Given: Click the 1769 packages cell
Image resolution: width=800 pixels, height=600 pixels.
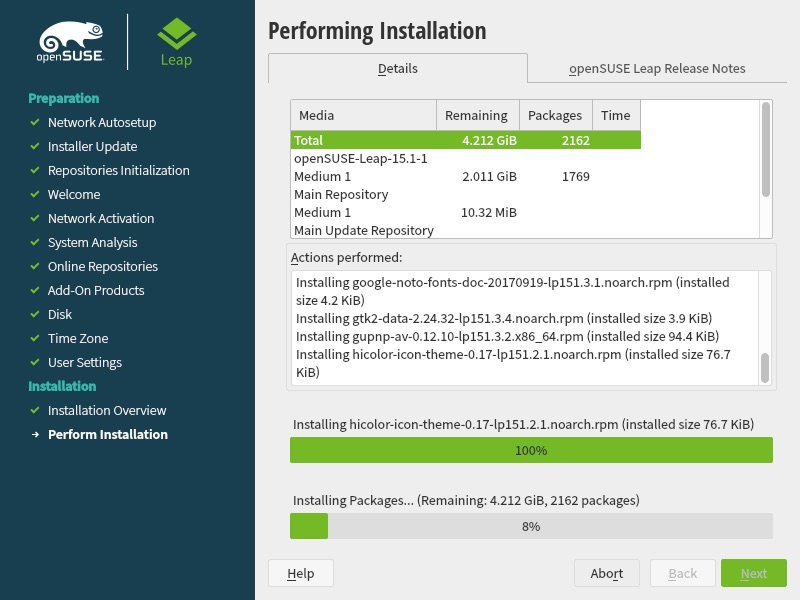Looking at the screenshot, I should 576,177.
